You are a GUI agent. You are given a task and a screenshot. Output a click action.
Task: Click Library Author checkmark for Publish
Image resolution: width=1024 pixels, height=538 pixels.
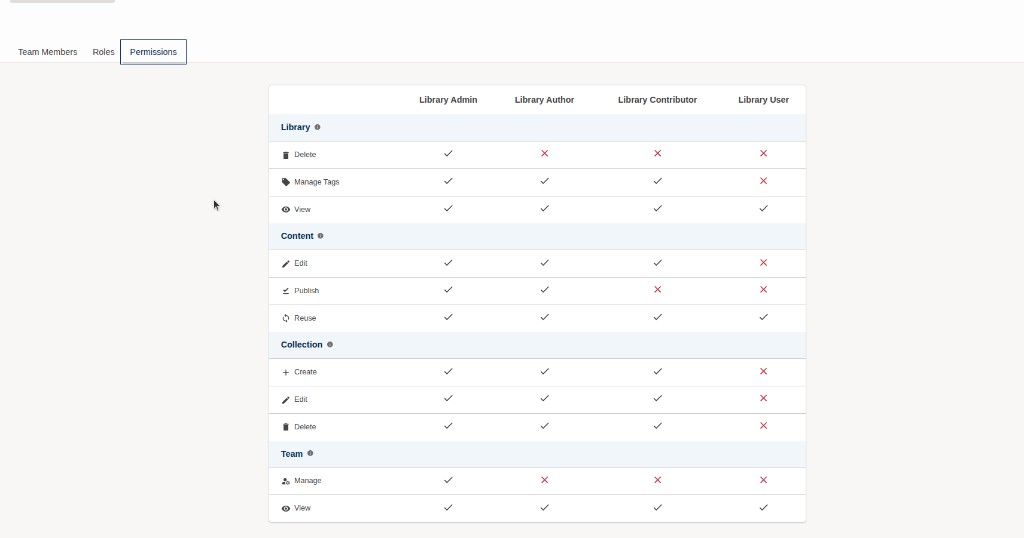[545, 290]
